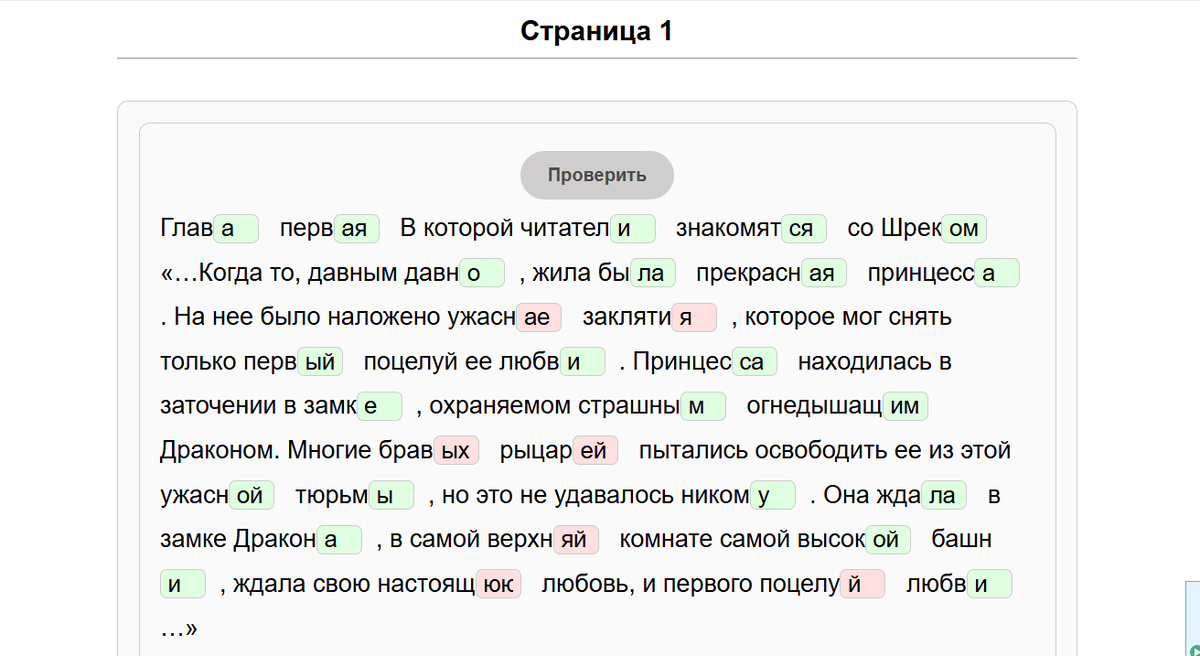The image size is (1200, 656).
Task: Select the red 'ей' field after 'рыцар'
Action: [x=596, y=450]
